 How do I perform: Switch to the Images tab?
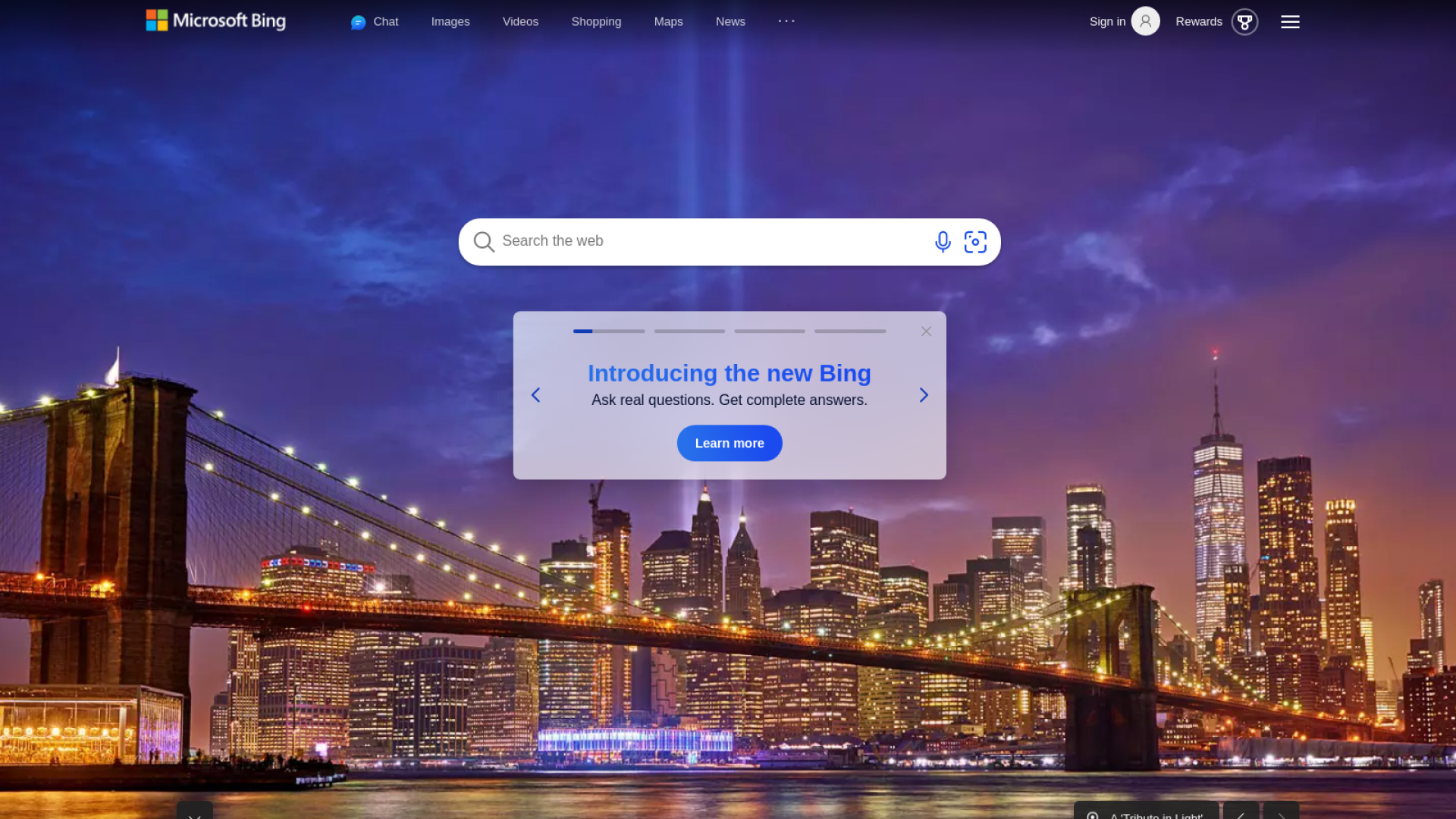pos(450,22)
